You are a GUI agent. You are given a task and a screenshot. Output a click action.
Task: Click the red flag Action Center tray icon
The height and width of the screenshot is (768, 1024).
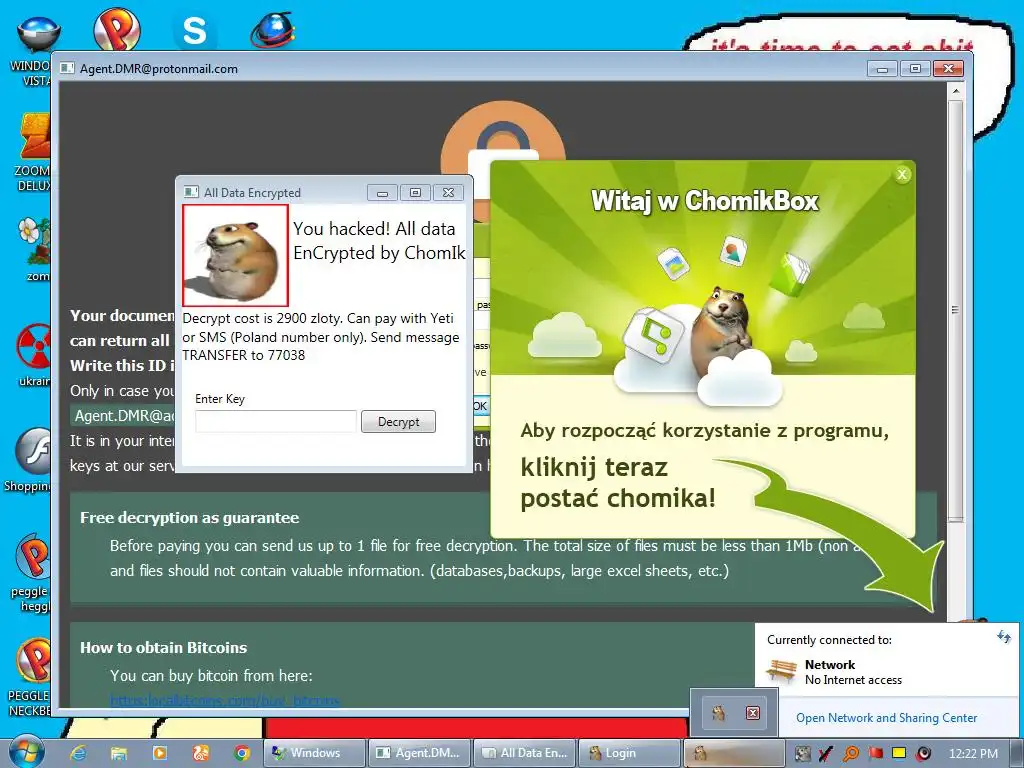click(x=875, y=754)
